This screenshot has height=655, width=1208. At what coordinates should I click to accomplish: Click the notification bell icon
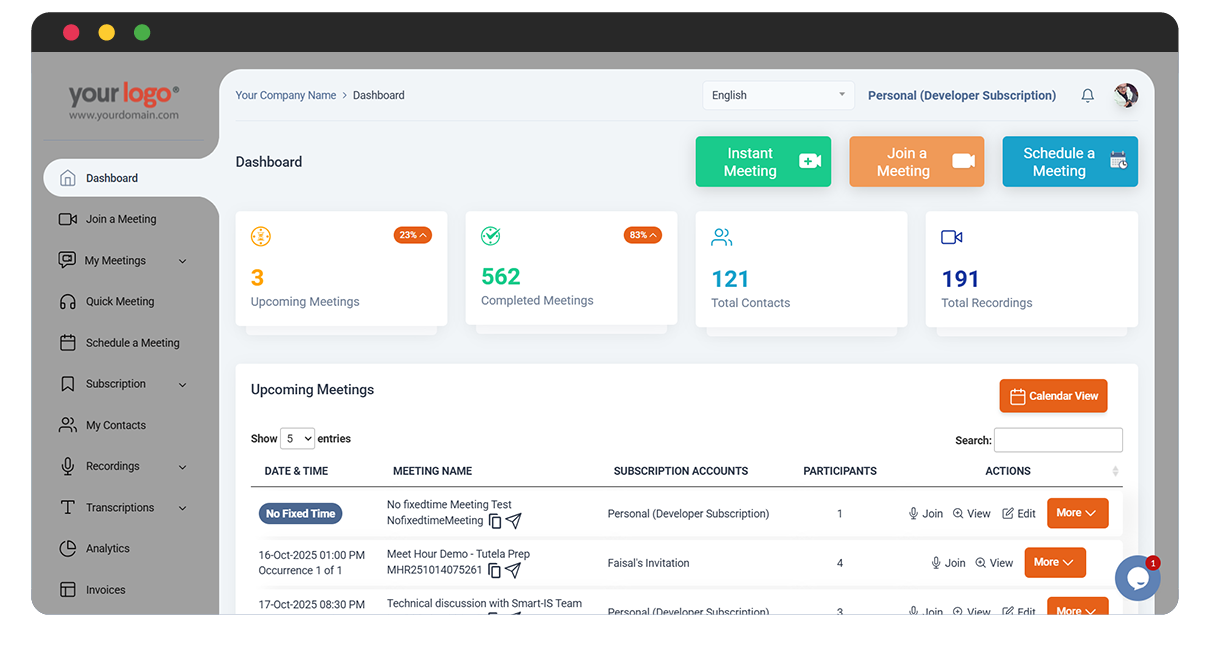click(1087, 96)
